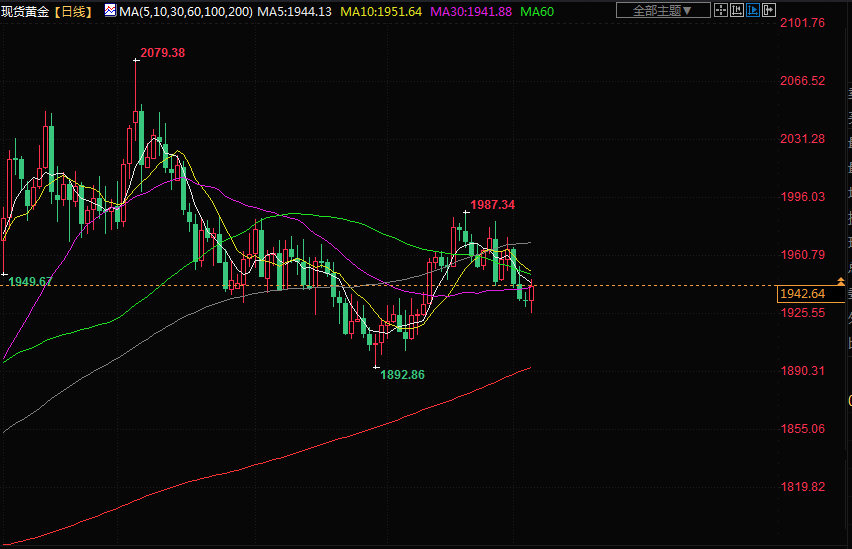Click the 2079.38 high price marker

click(162, 53)
